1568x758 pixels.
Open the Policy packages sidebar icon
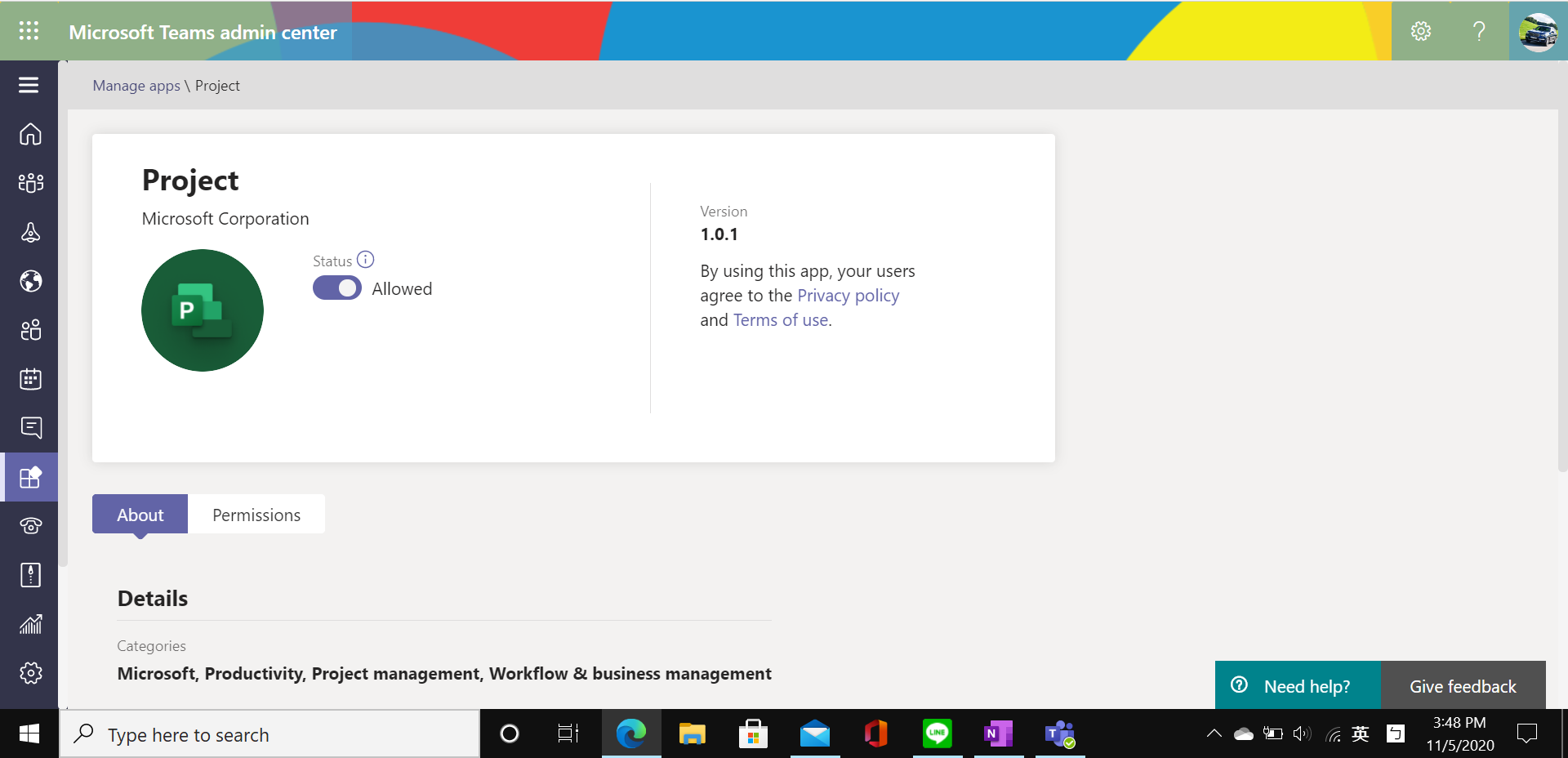tap(30, 575)
